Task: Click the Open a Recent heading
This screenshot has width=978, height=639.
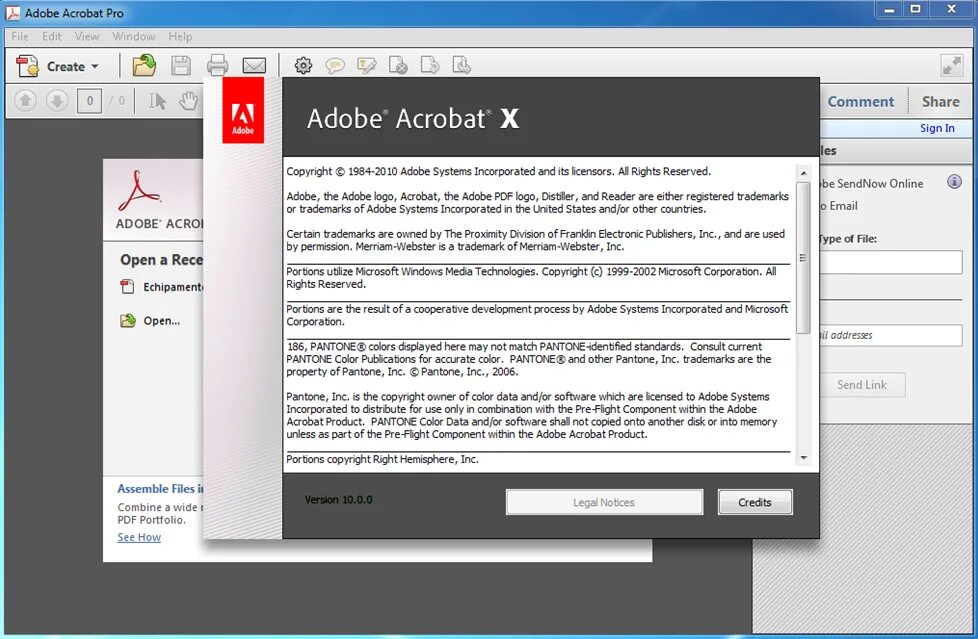Action: (x=162, y=260)
